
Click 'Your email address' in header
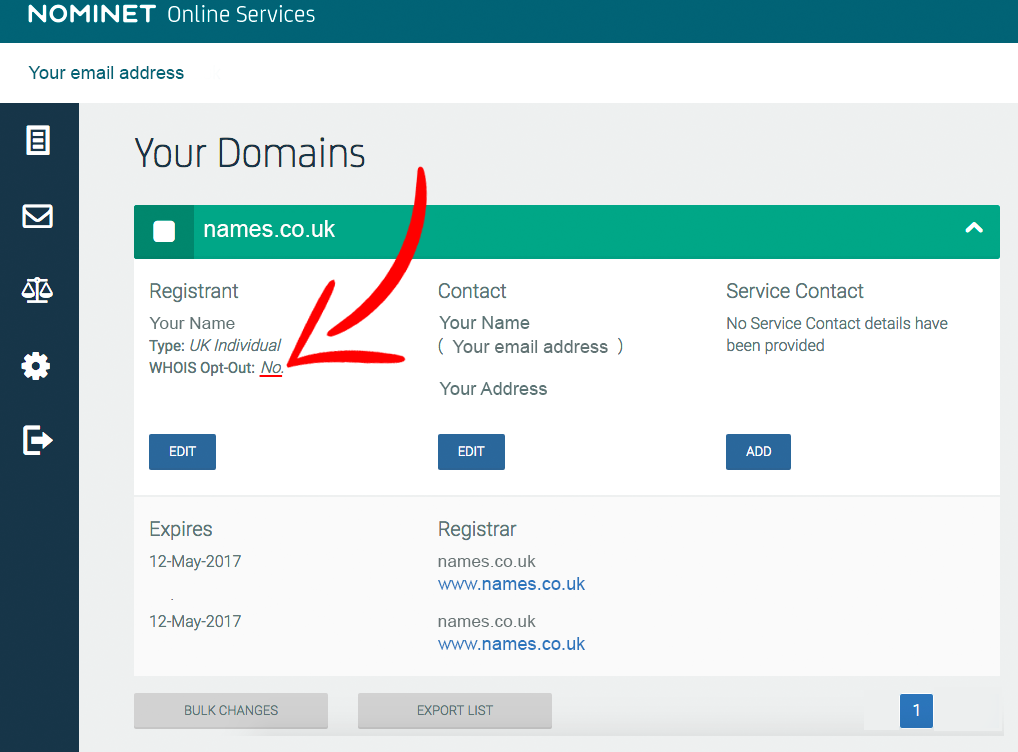click(x=106, y=73)
